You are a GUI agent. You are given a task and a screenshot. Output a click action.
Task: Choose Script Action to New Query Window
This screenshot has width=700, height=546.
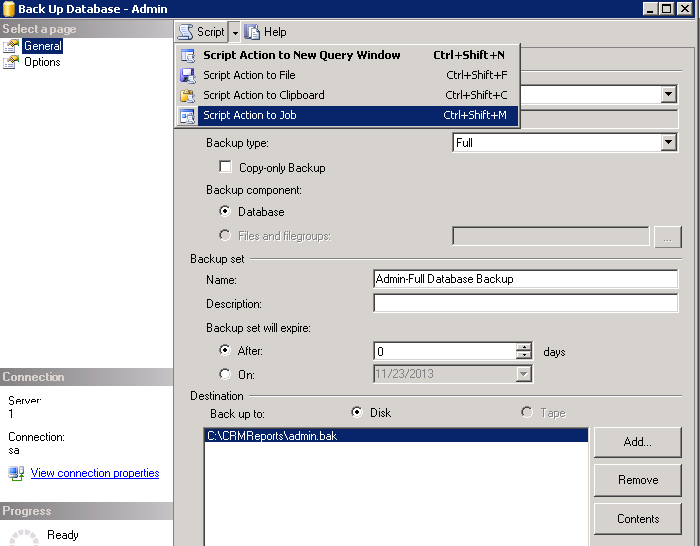pos(348,55)
